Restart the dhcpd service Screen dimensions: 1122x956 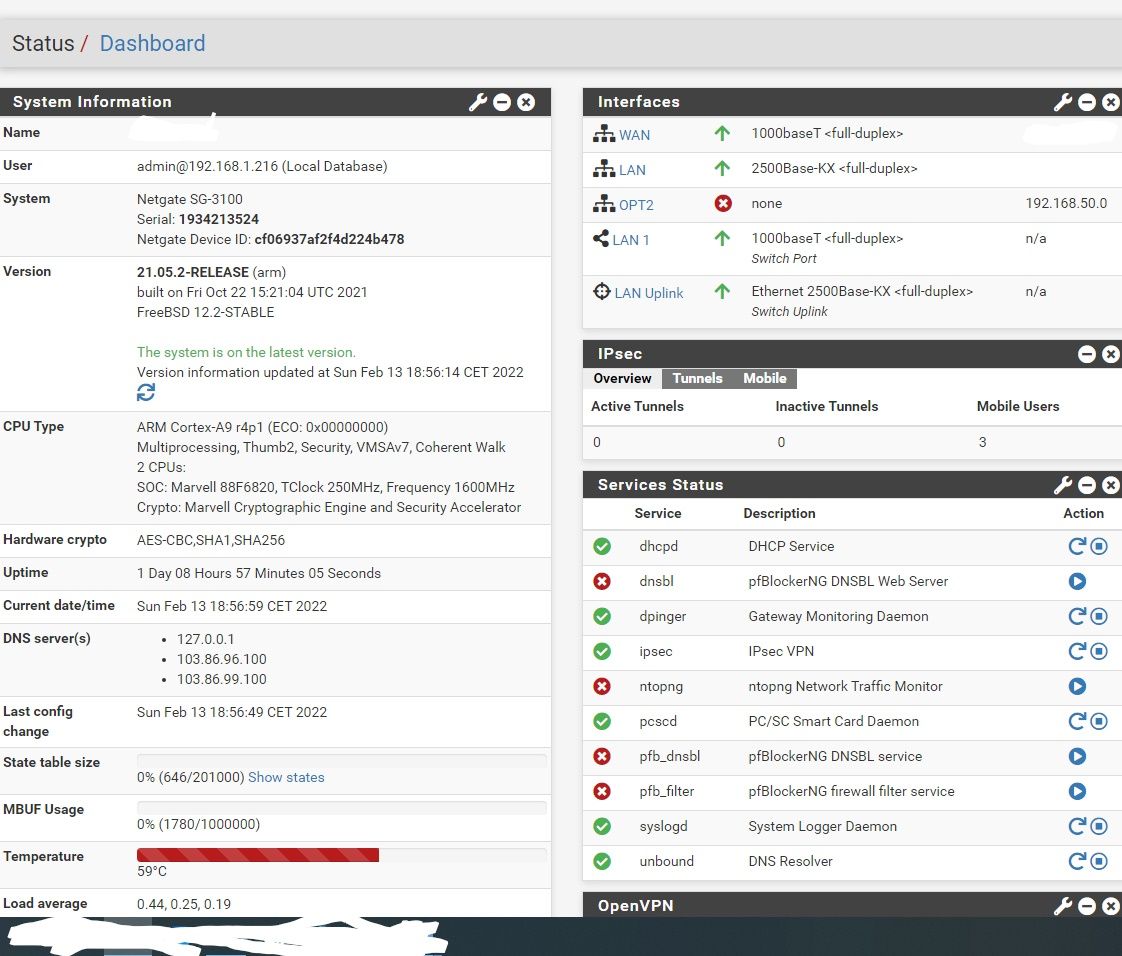pos(1077,546)
